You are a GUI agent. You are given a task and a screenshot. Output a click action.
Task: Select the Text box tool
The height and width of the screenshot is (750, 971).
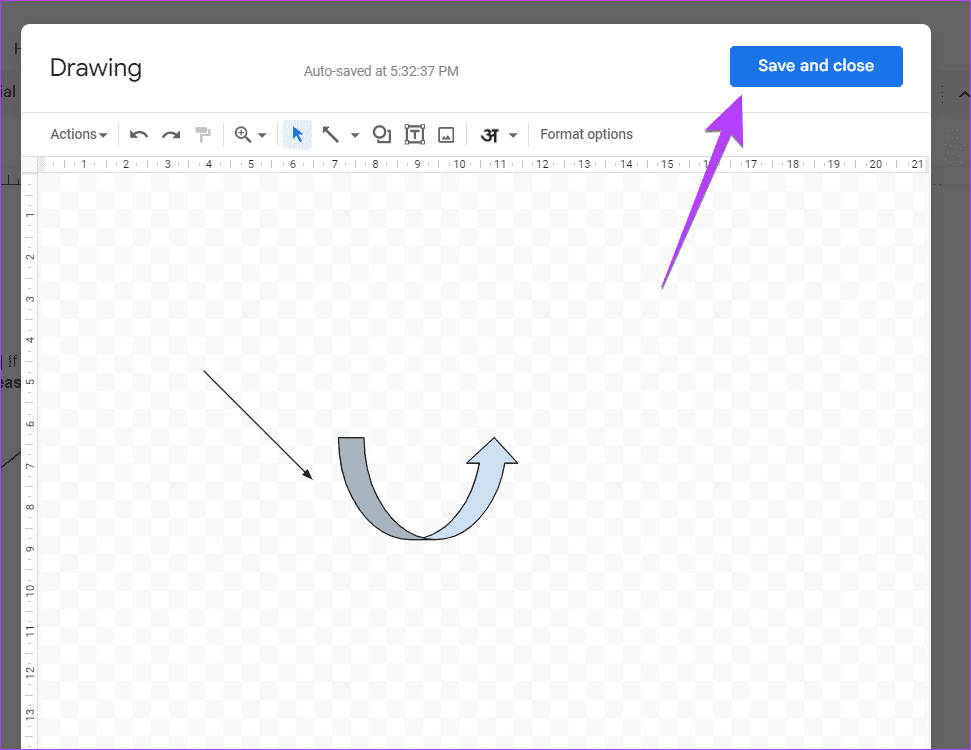point(414,134)
